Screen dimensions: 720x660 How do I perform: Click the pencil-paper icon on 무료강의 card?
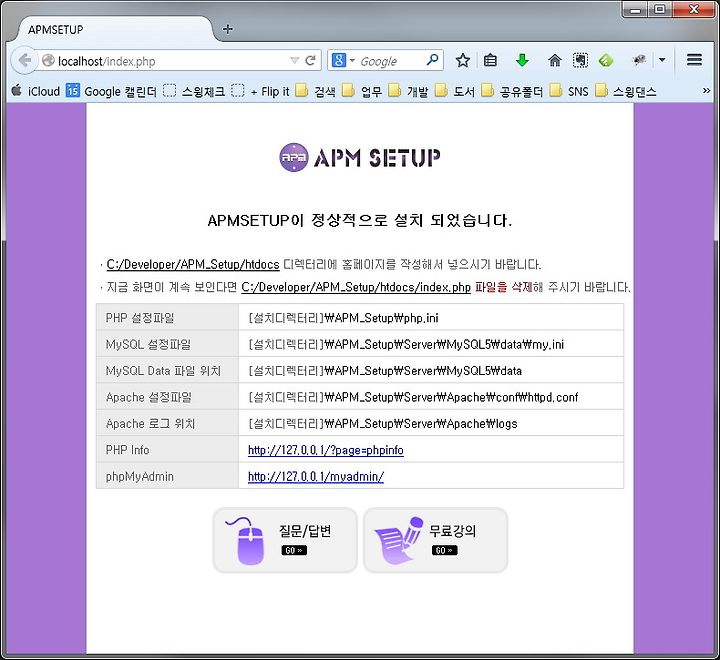click(399, 541)
